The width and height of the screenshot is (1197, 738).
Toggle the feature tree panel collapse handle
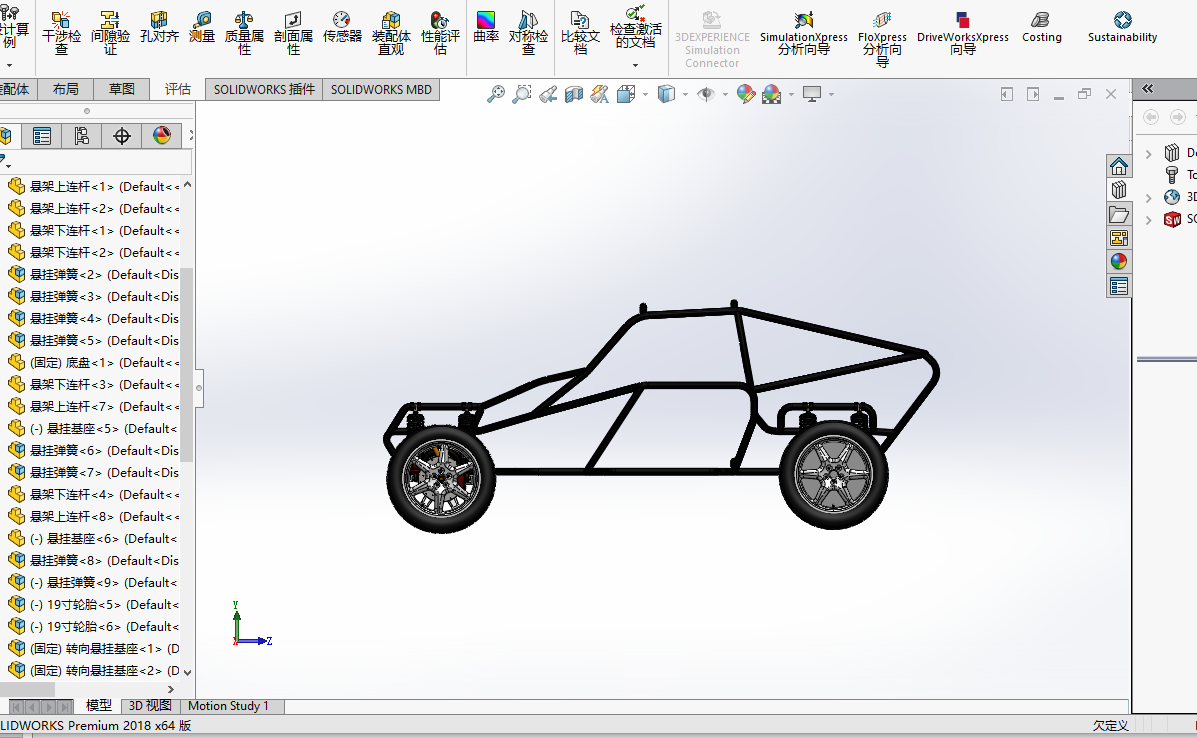pos(198,388)
